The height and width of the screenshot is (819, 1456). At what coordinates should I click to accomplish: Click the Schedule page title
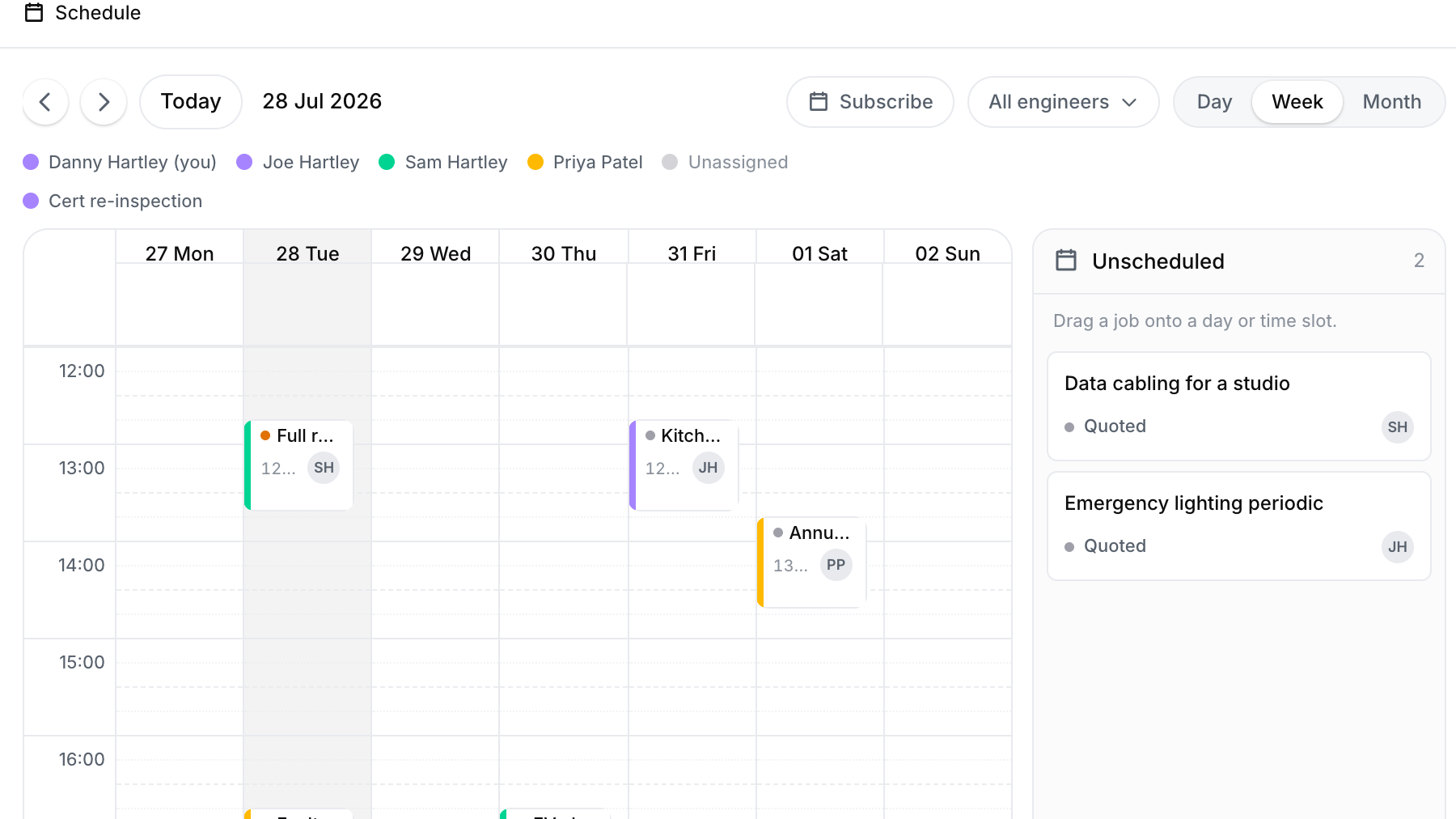(98, 13)
